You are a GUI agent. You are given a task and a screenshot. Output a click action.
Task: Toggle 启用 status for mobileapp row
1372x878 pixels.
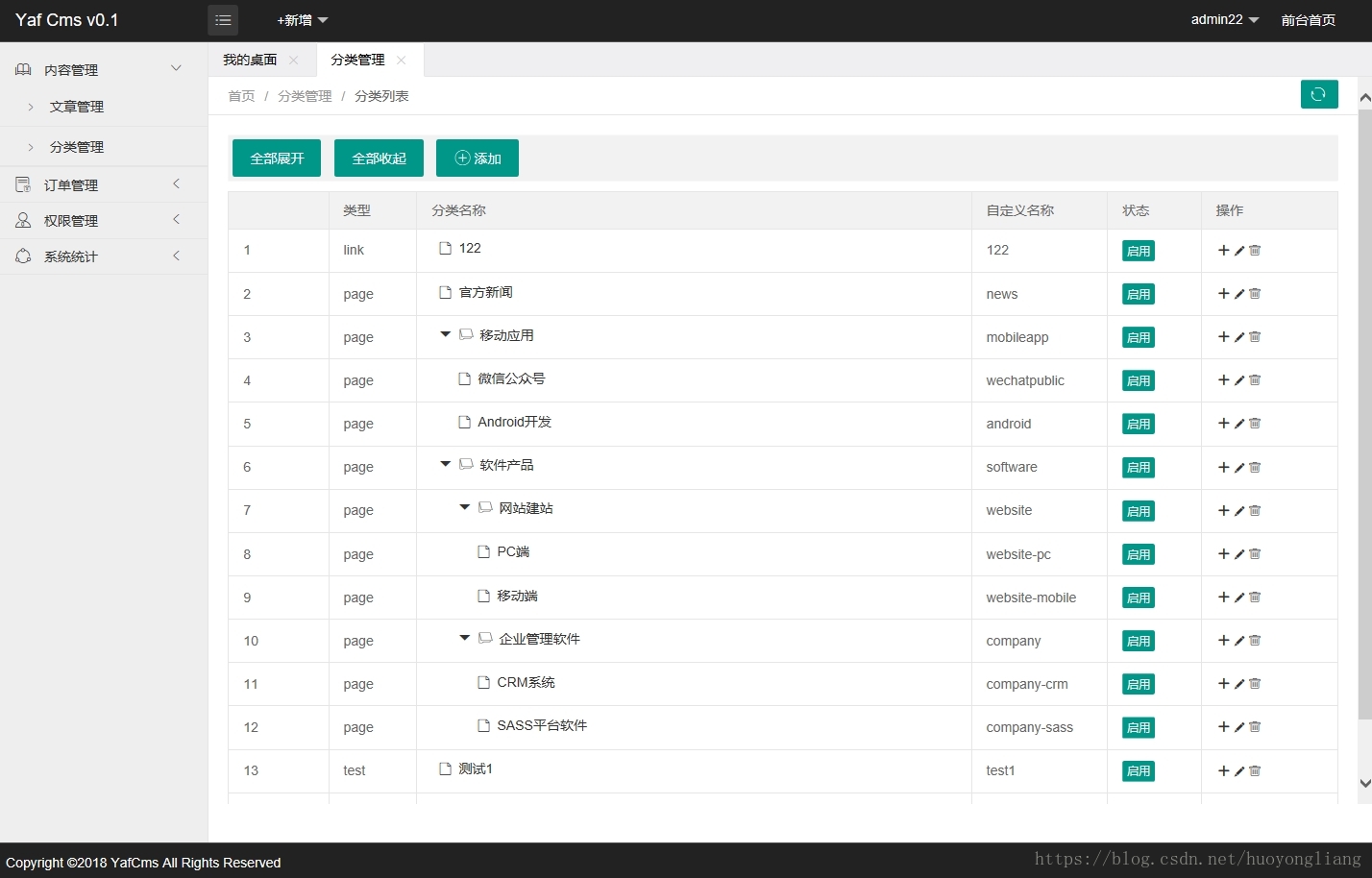click(x=1139, y=337)
